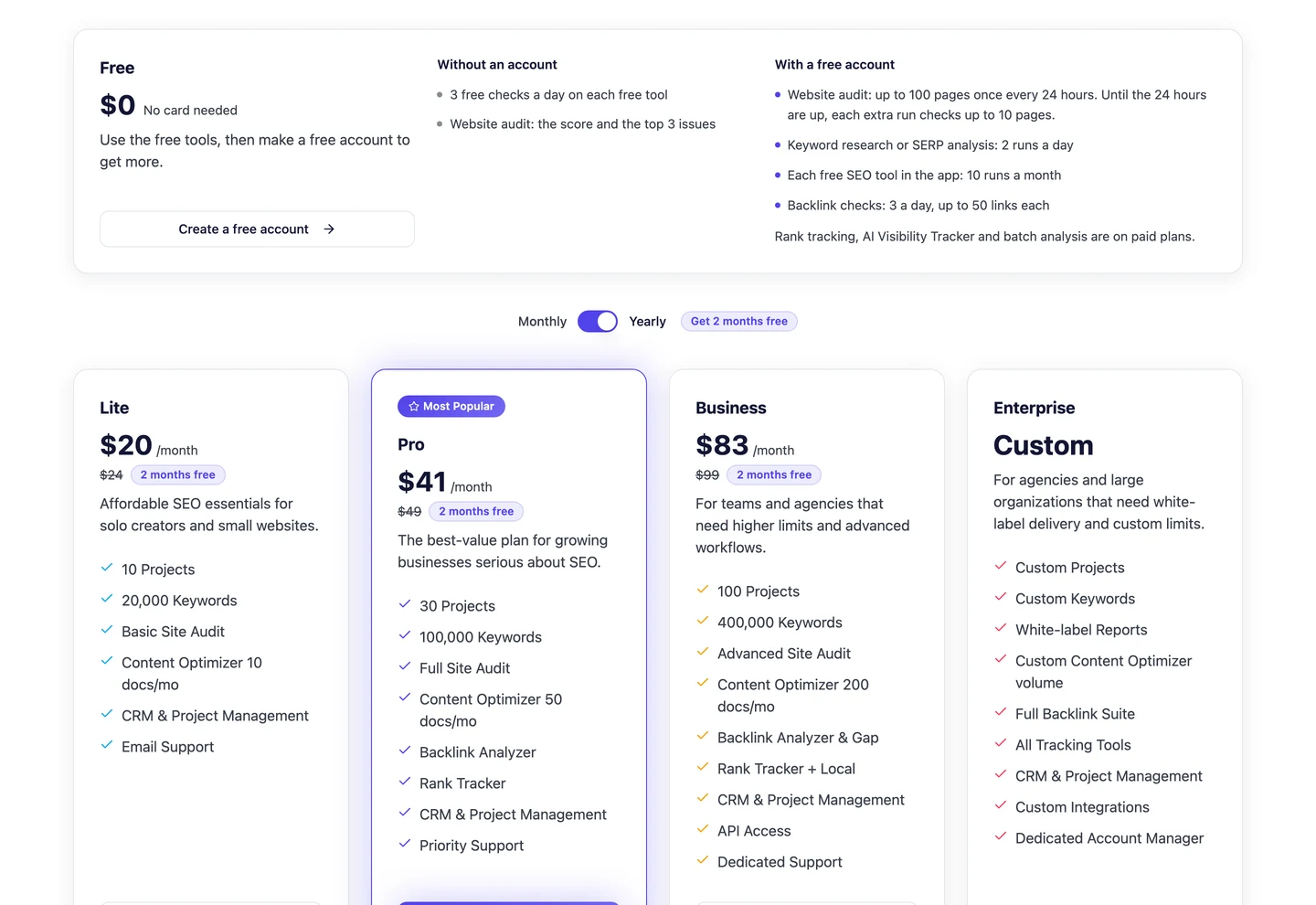The width and height of the screenshot is (1316, 905).
Task: Click the Pro plan heading
Action: click(411, 444)
